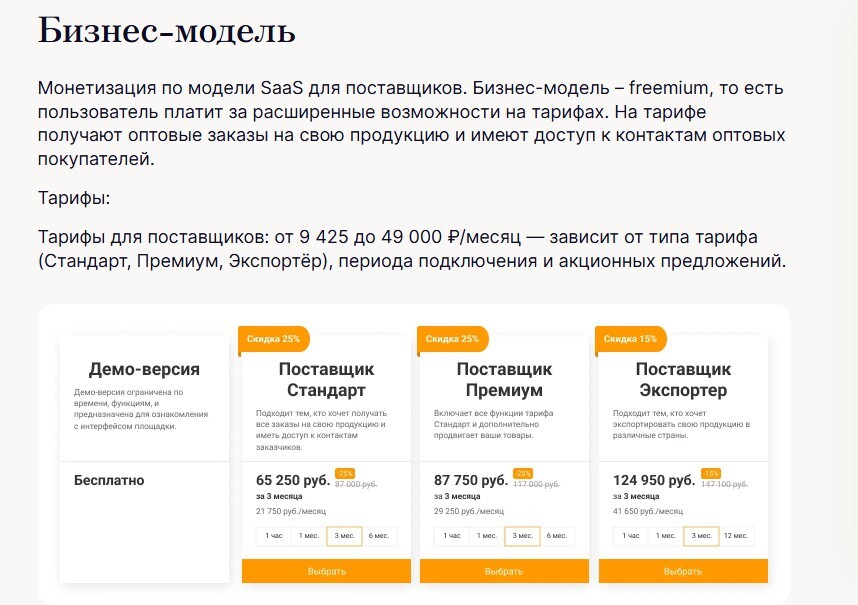Select 1 мес. period in Премиум plan

(x=486, y=536)
